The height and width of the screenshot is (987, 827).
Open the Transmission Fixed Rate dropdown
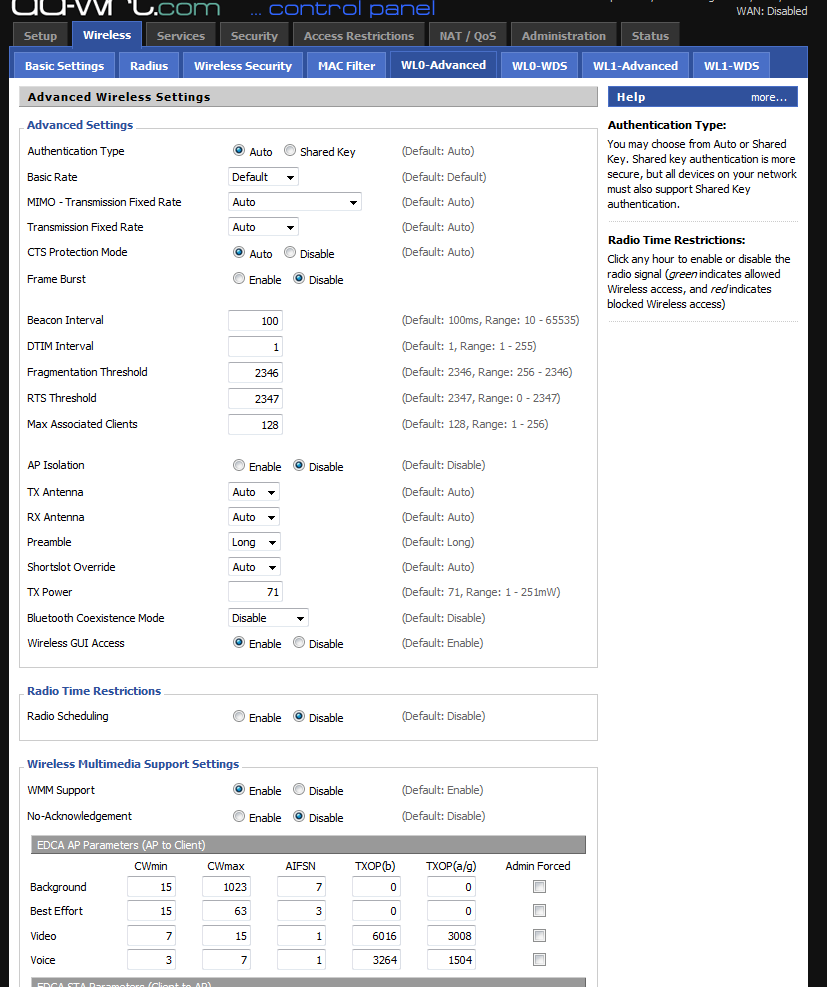263,227
